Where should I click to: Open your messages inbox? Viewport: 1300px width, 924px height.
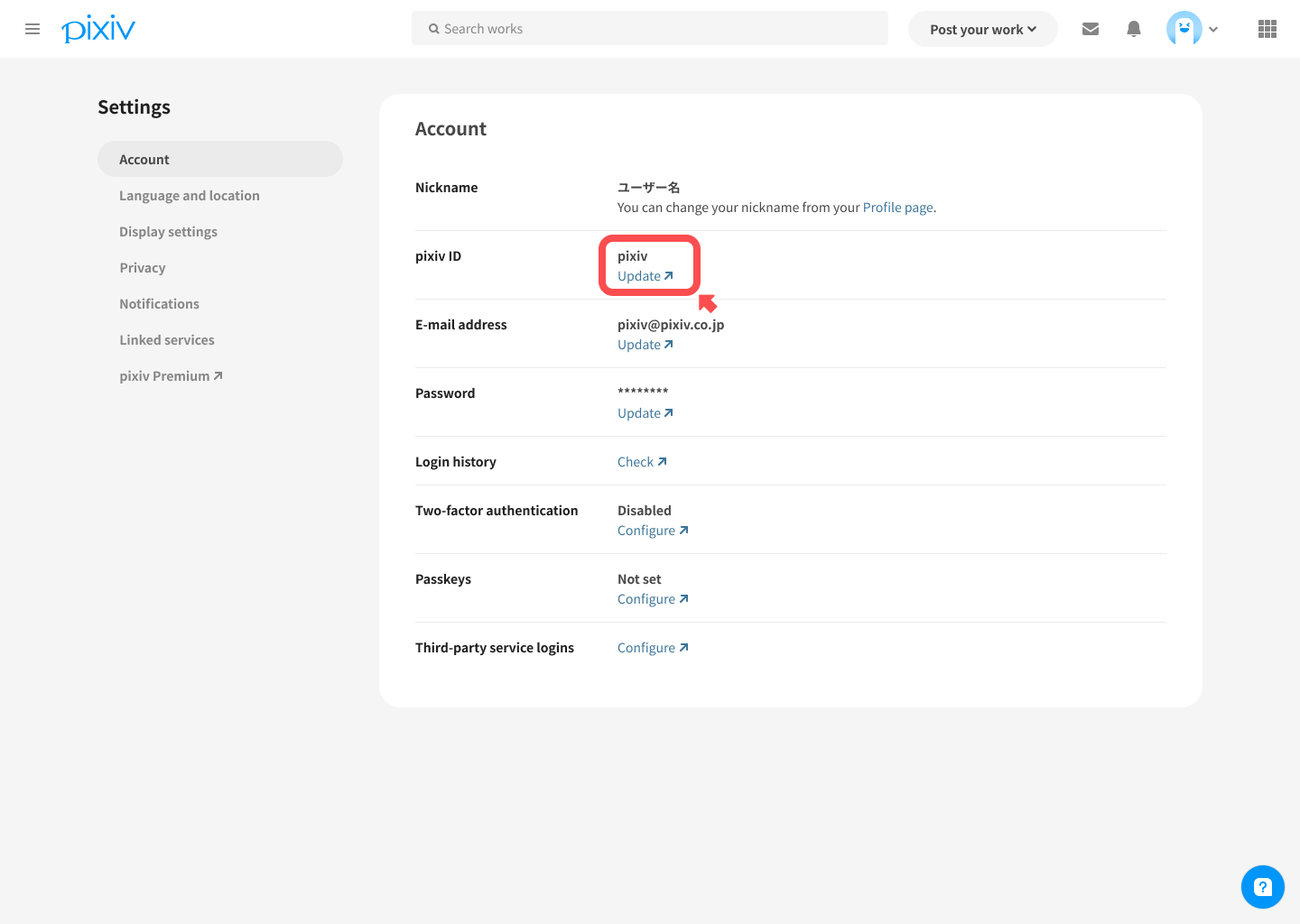pos(1090,28)
